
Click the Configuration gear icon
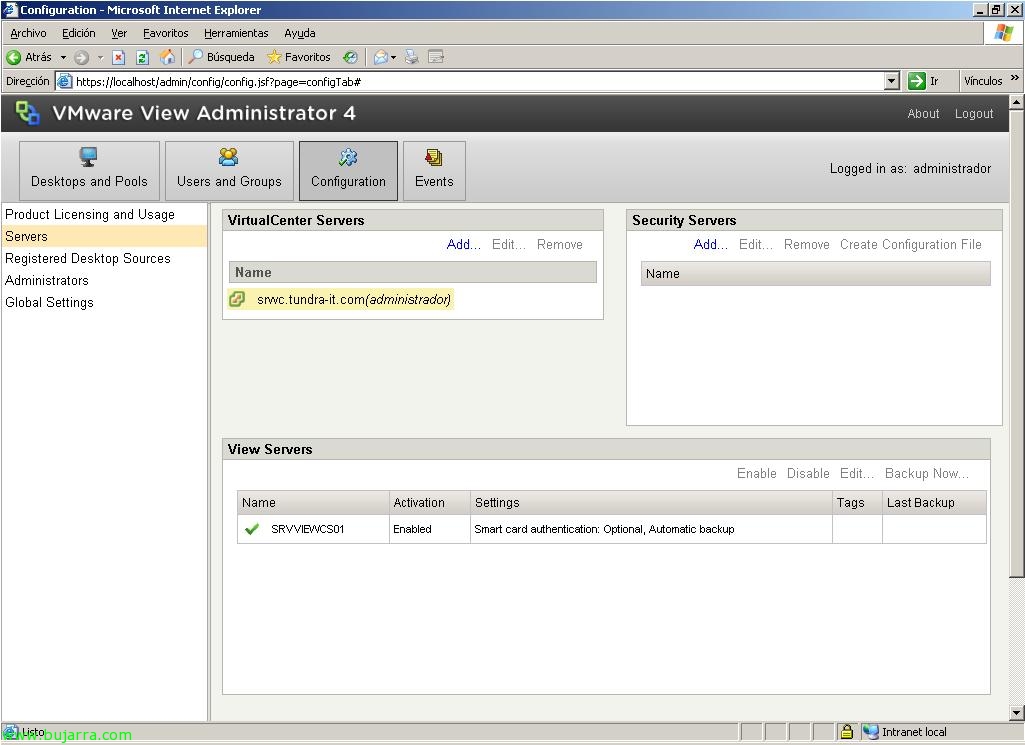pyautogui.click(x=348, y=157)
